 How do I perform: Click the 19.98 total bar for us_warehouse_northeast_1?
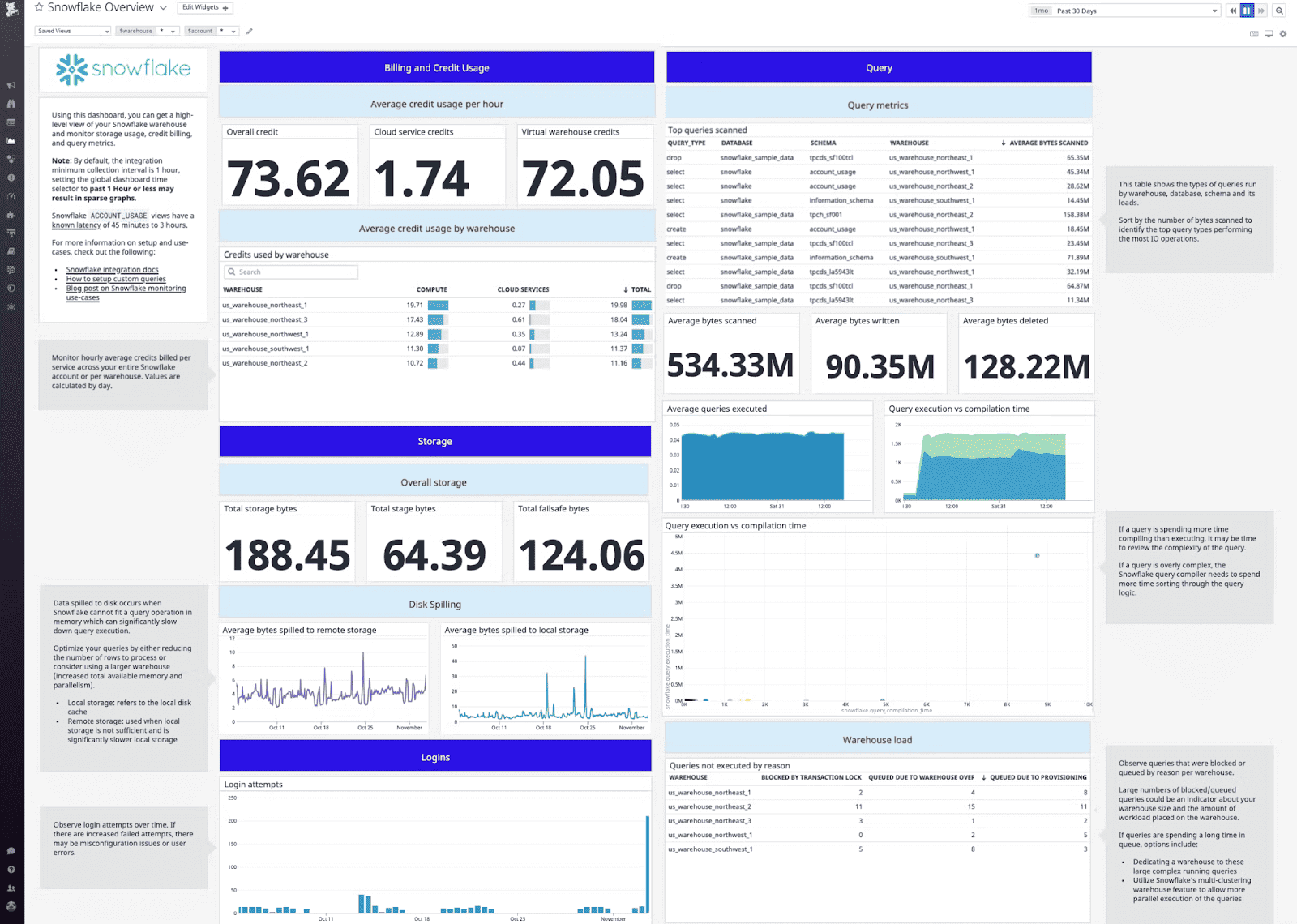642,306
